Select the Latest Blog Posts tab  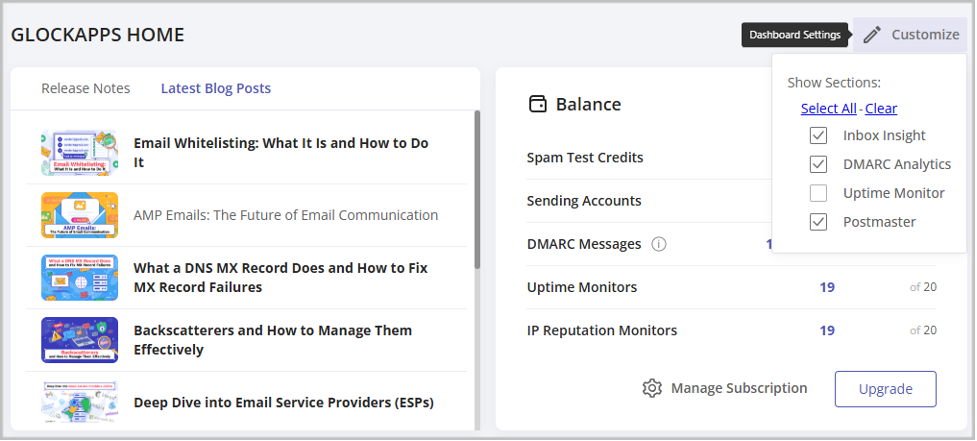tap(216, 88)
